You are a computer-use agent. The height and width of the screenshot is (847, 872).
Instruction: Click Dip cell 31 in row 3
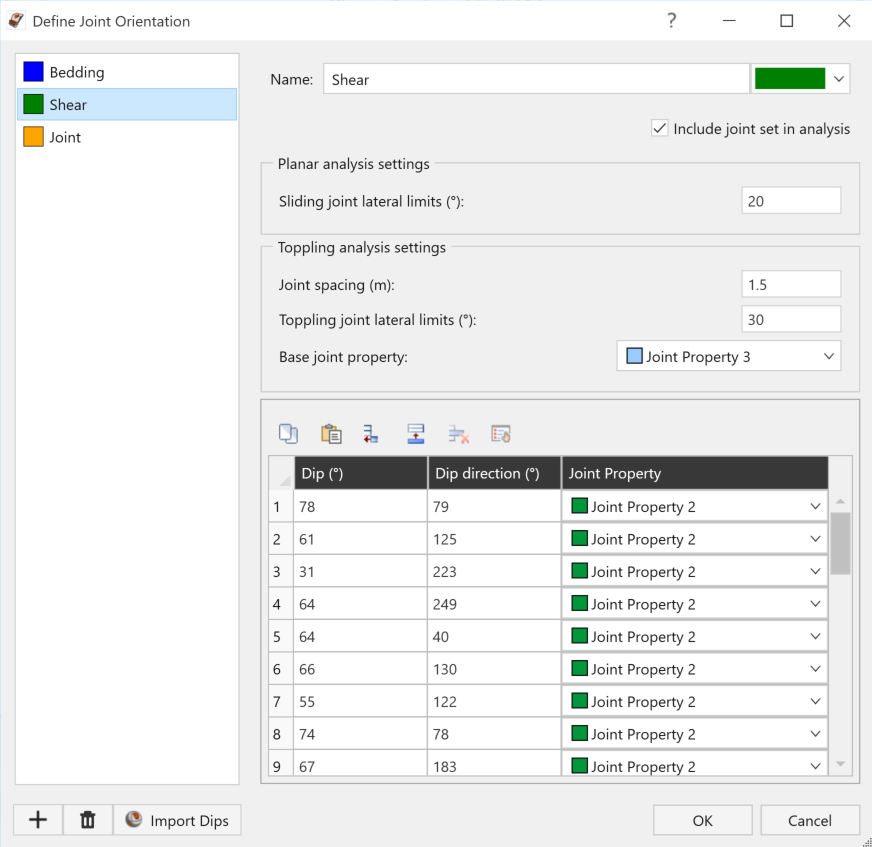coord(360,571)
